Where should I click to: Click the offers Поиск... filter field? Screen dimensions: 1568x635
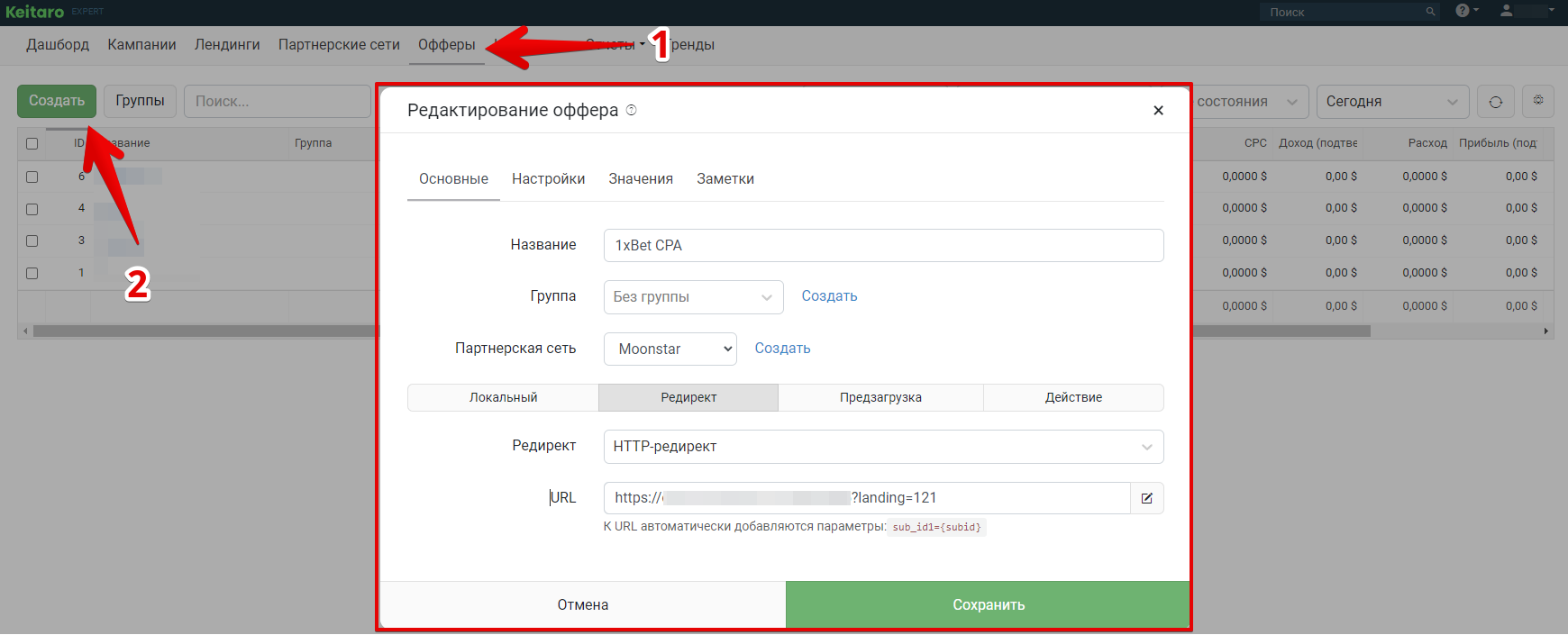(278, 102)
